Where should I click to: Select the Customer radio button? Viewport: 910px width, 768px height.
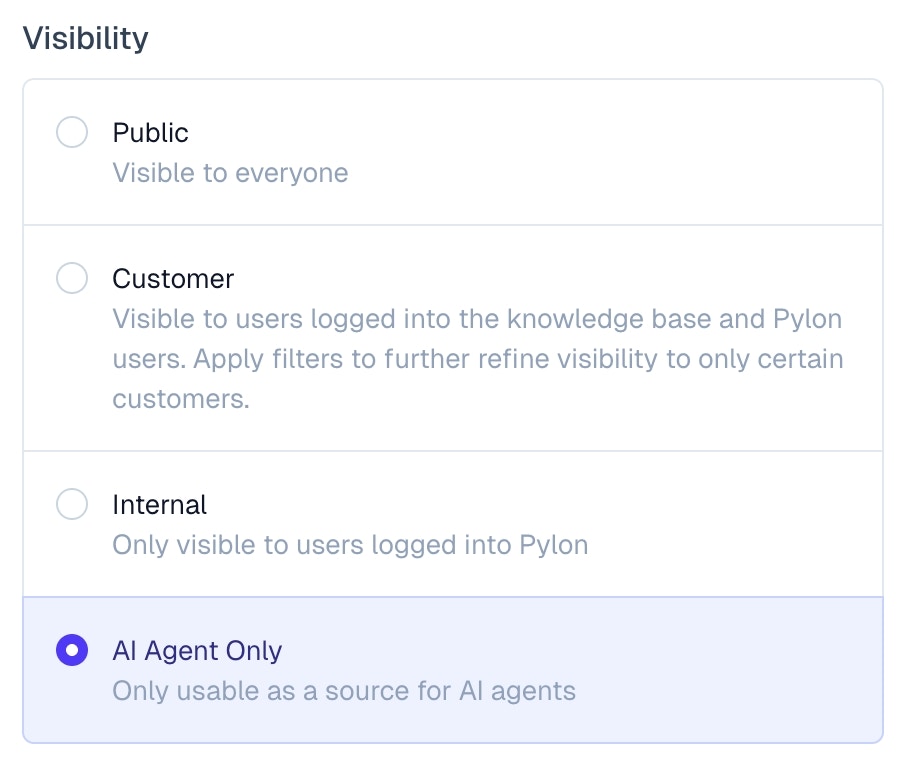pyautogui.click(x=72, y=278)
